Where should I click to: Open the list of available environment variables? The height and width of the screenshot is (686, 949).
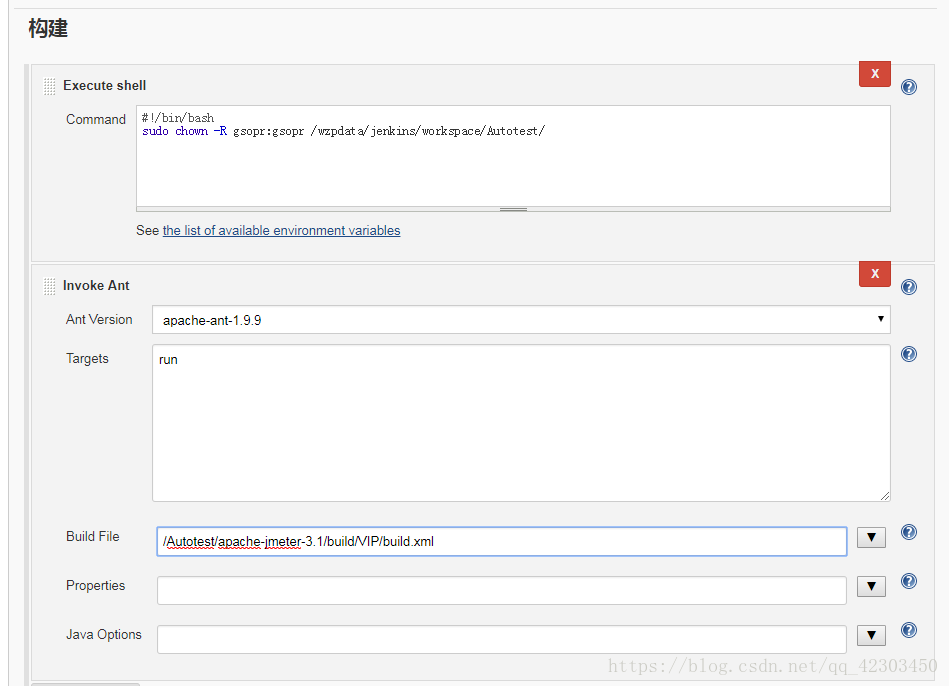(x=281, y=231)
